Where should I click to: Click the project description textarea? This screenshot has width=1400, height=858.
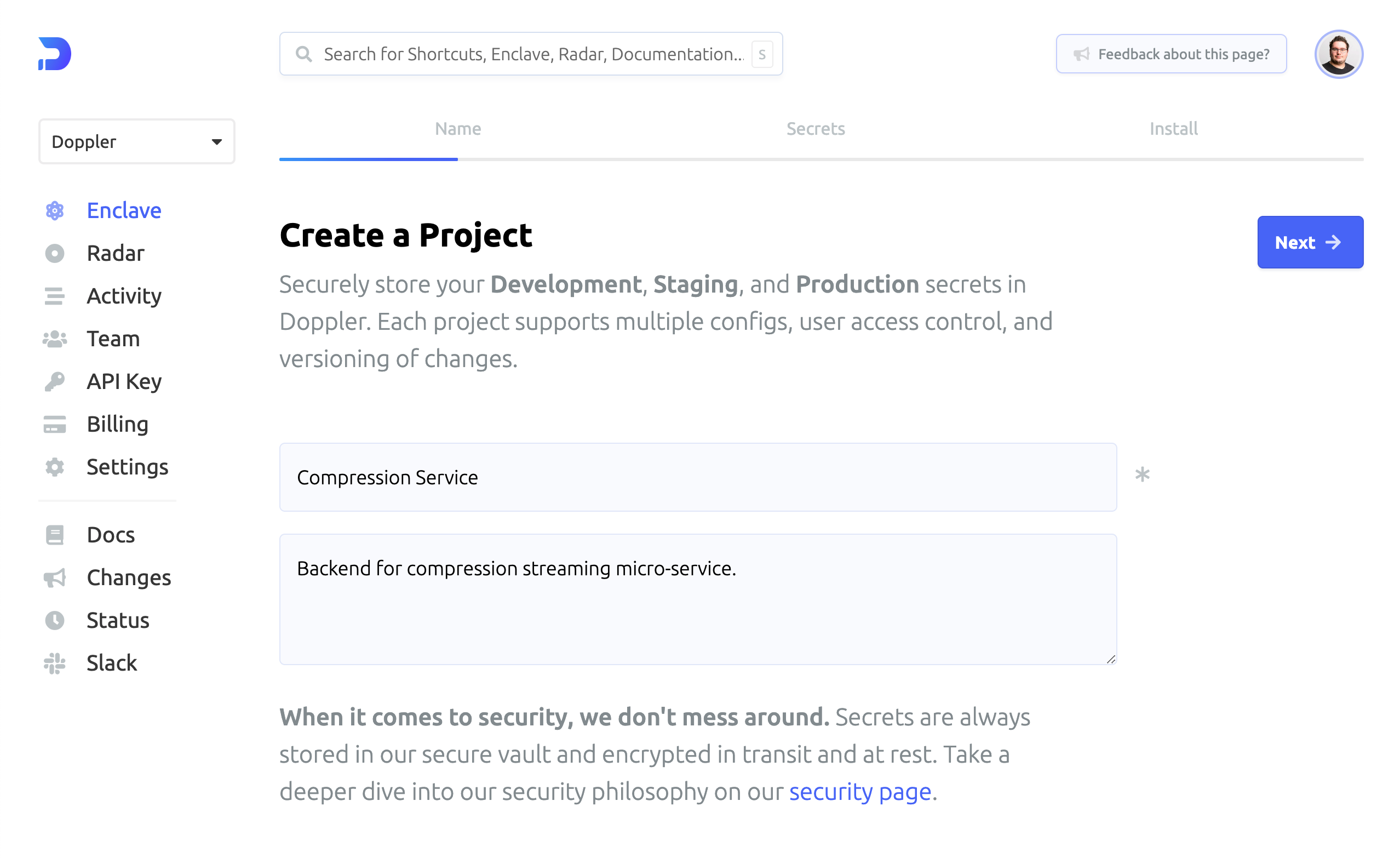[698, 599]
